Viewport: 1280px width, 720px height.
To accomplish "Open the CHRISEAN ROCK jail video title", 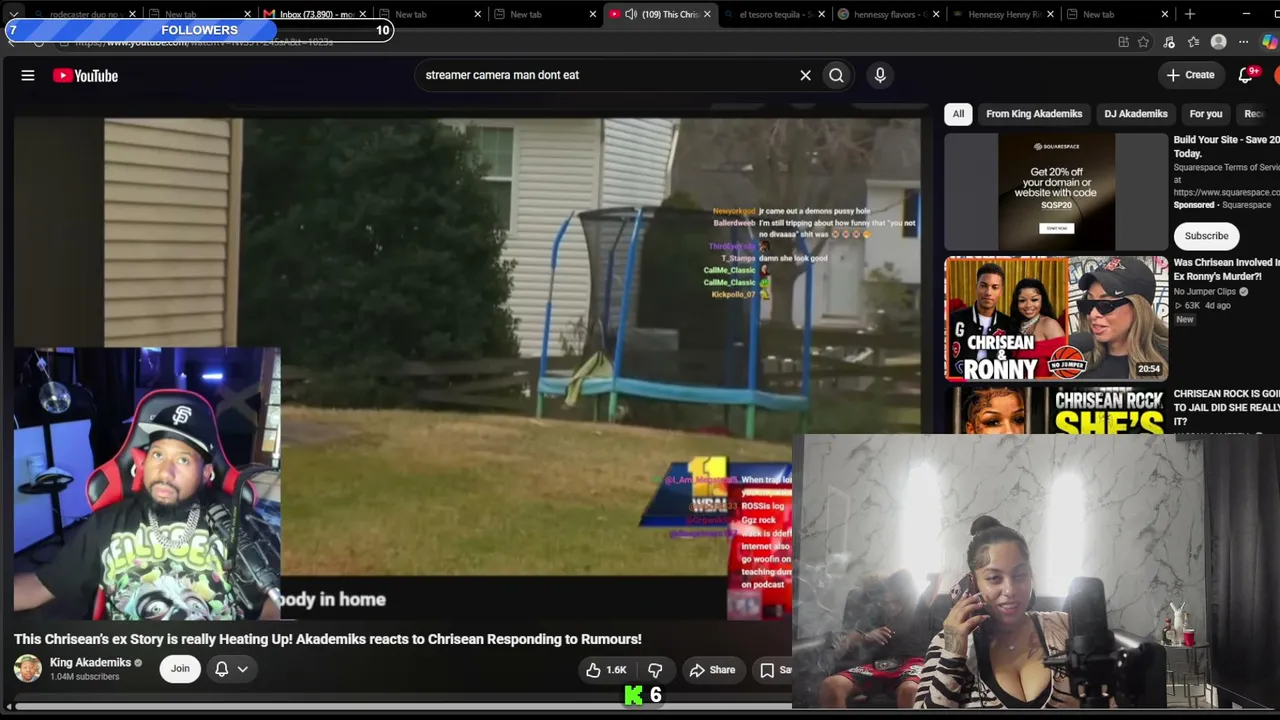I will point(1227,408).
